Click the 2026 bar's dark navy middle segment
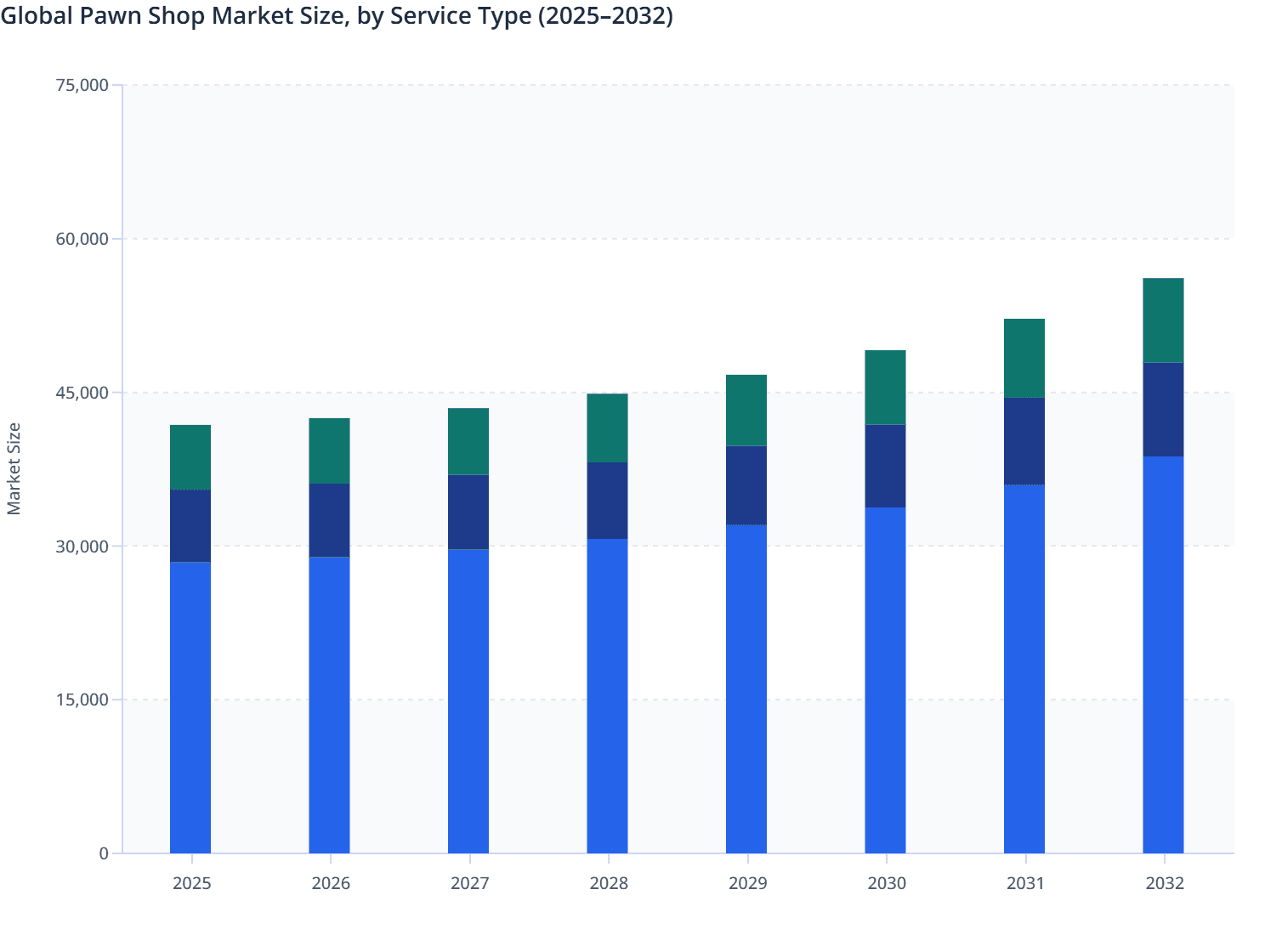This screenshot has width=1282, height=952. click(x=330, y=518)
